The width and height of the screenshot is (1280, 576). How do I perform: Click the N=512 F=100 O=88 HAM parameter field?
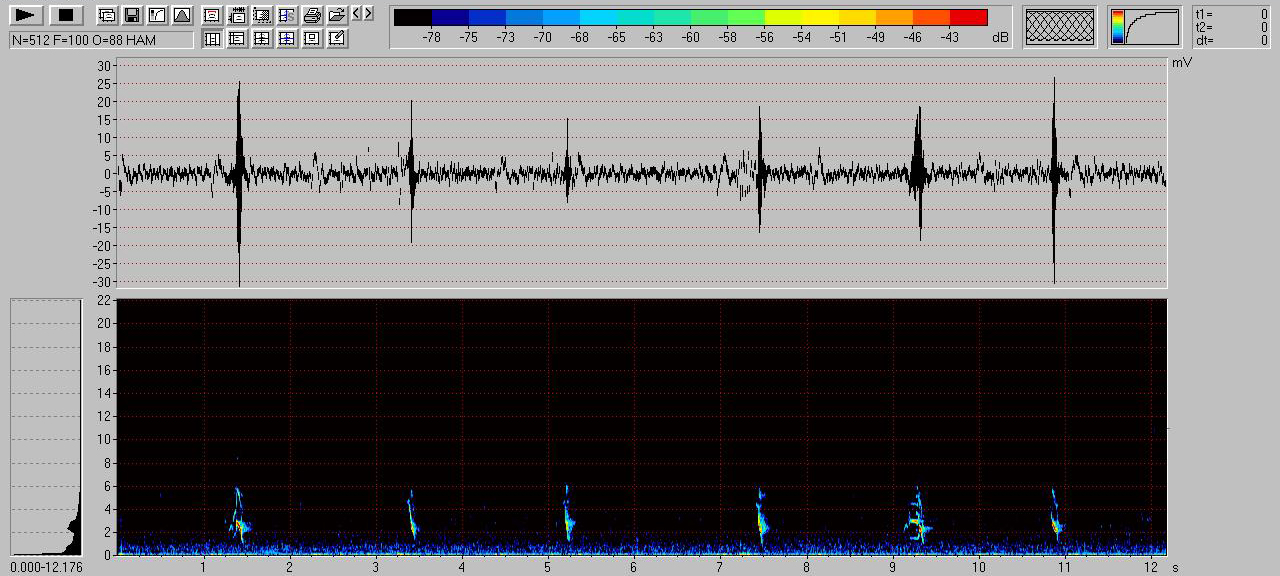(x=101, y=40)
